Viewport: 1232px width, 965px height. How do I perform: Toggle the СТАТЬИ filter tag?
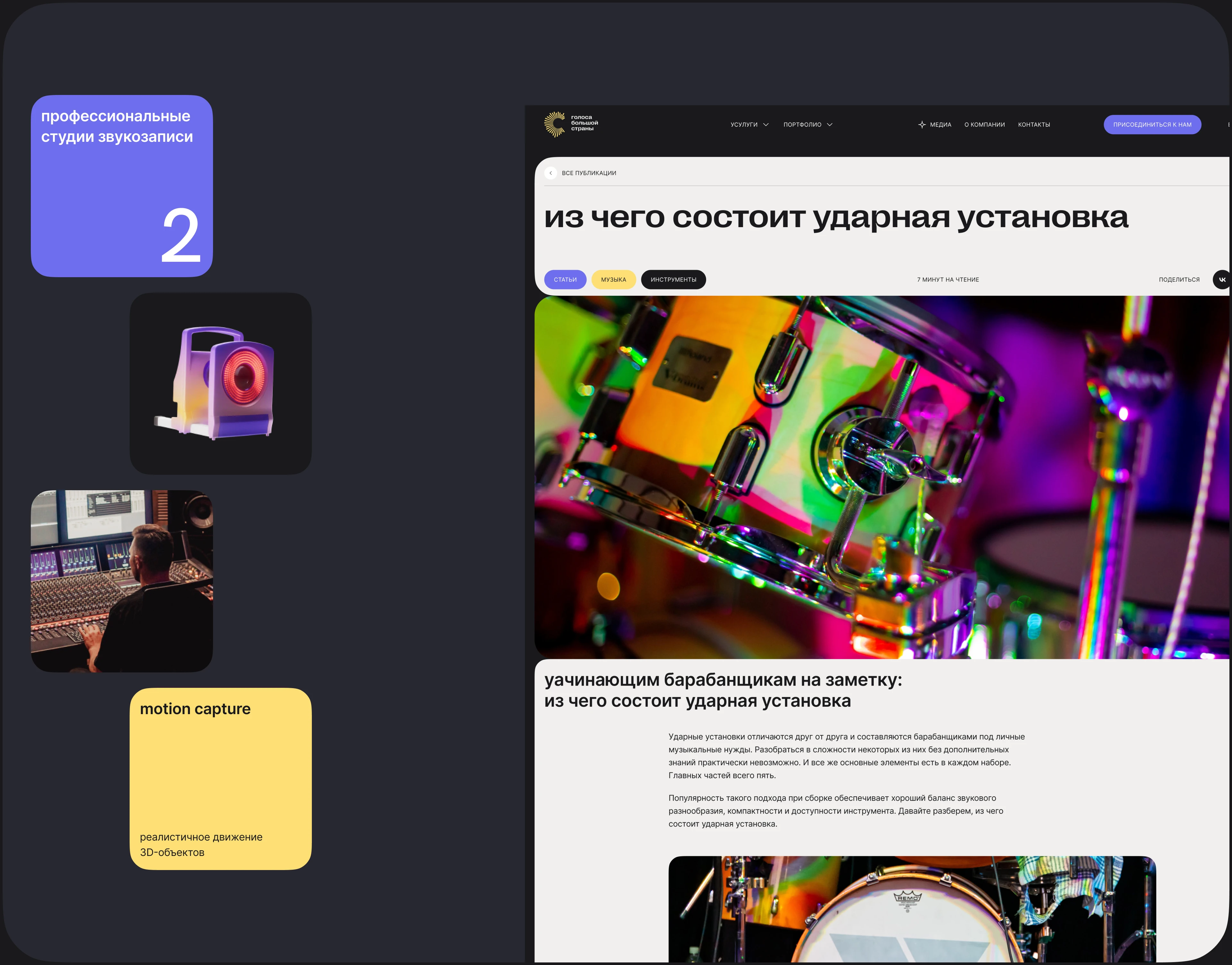pyautogui.click(x=565, y=279)
